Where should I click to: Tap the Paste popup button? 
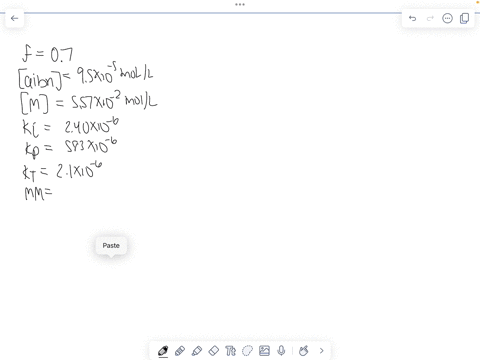[x=111, y=246]
